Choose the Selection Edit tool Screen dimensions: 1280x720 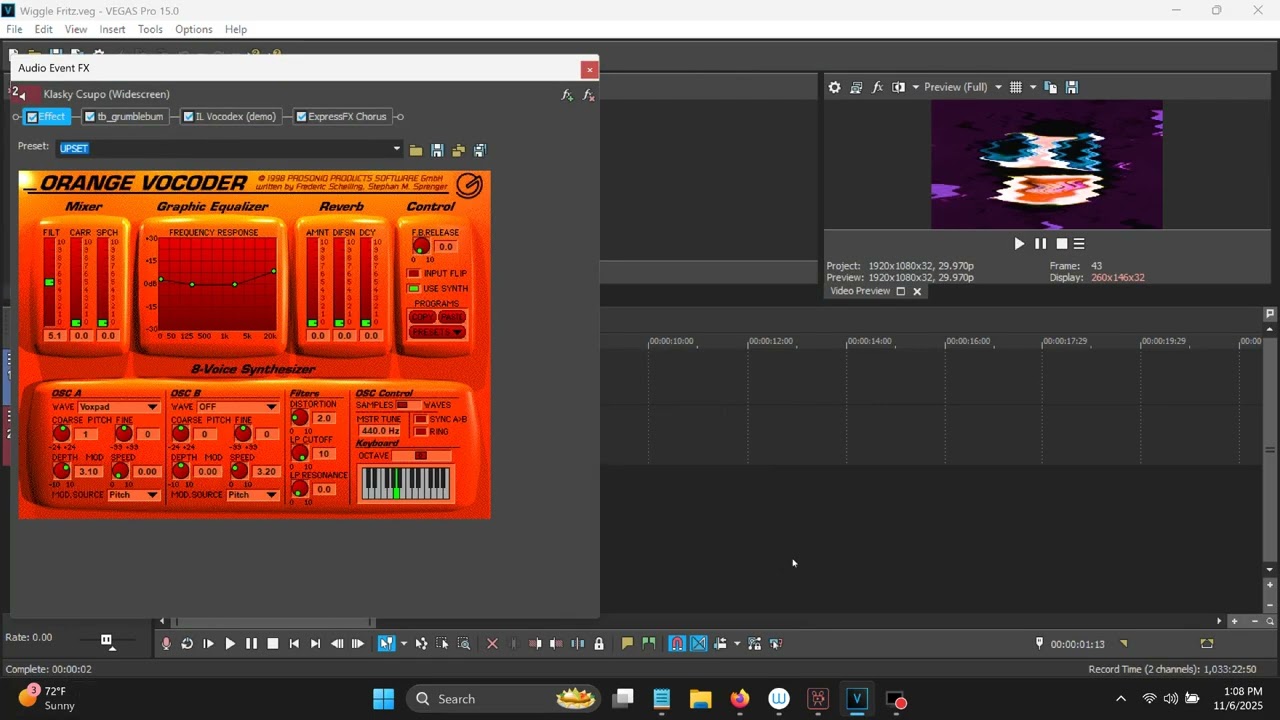pos(443,644)
